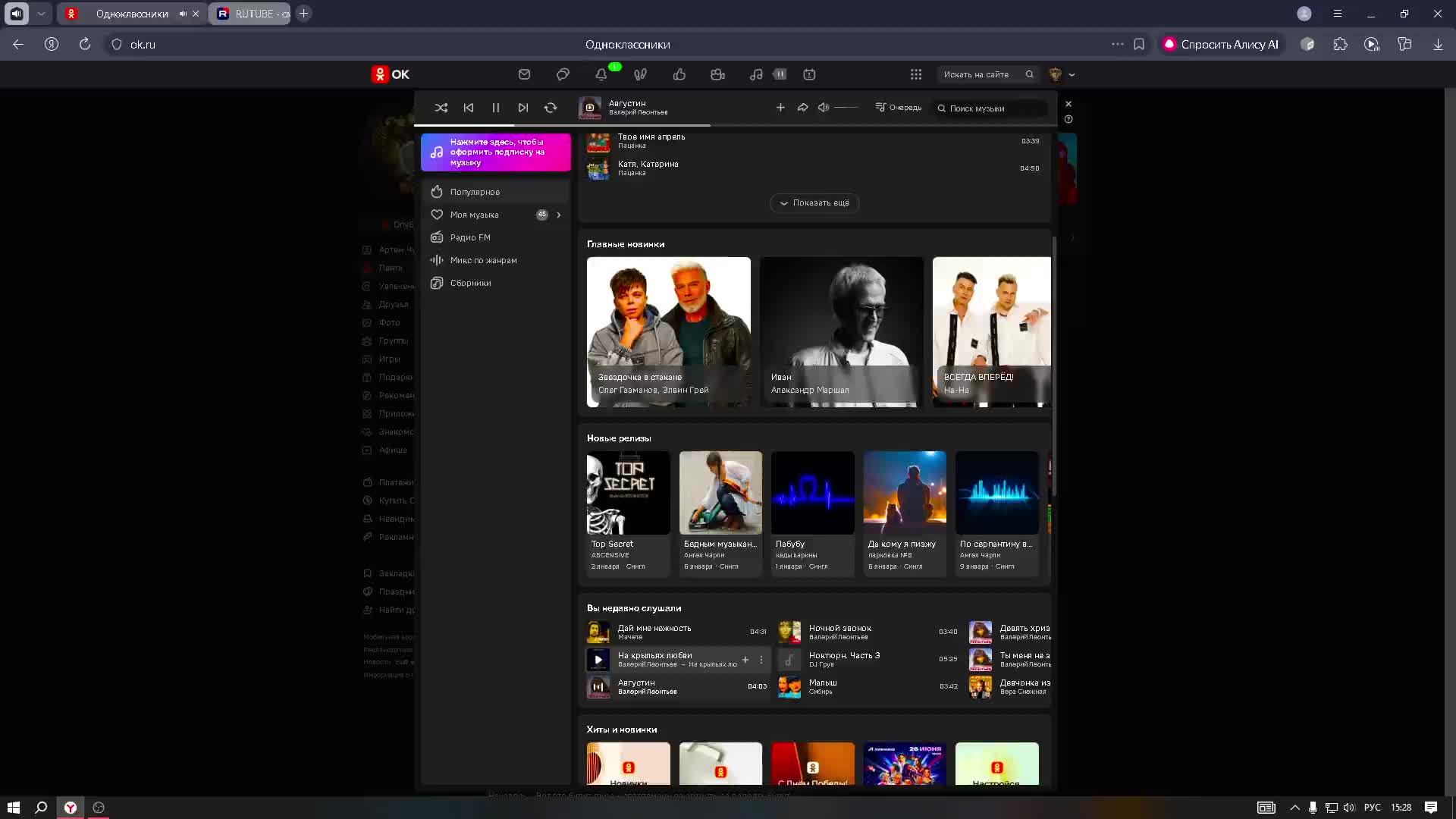
Task: Add the current track with plus icon
Action: click(780, 108)
